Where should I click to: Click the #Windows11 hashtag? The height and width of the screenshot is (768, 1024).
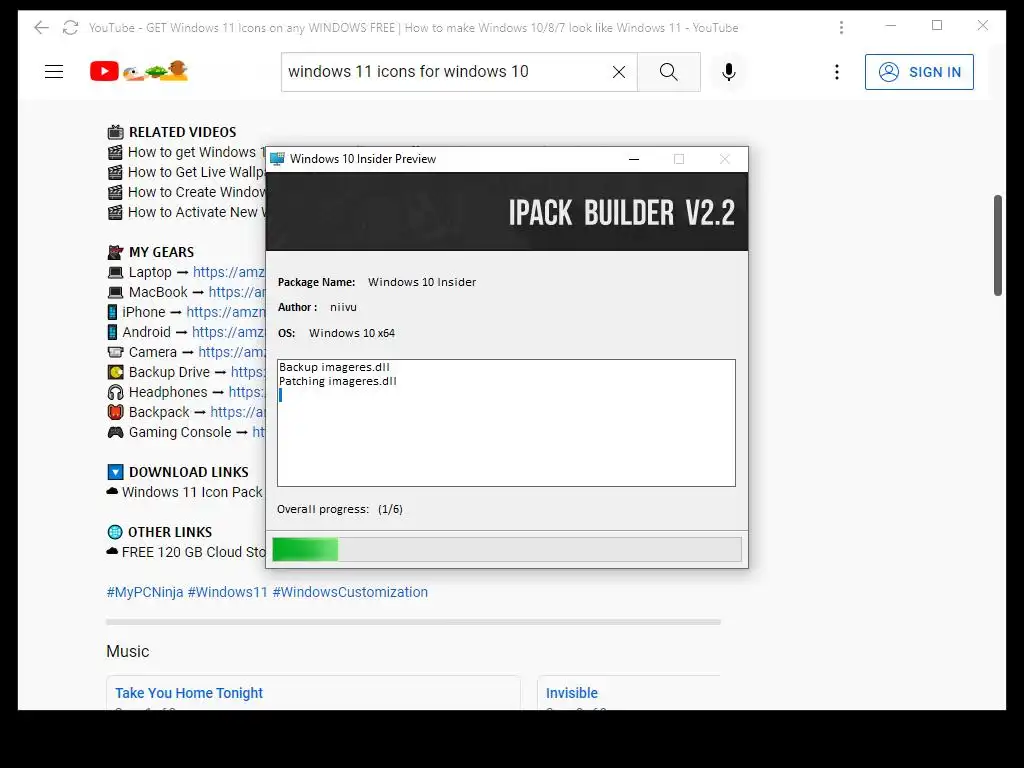227,592
